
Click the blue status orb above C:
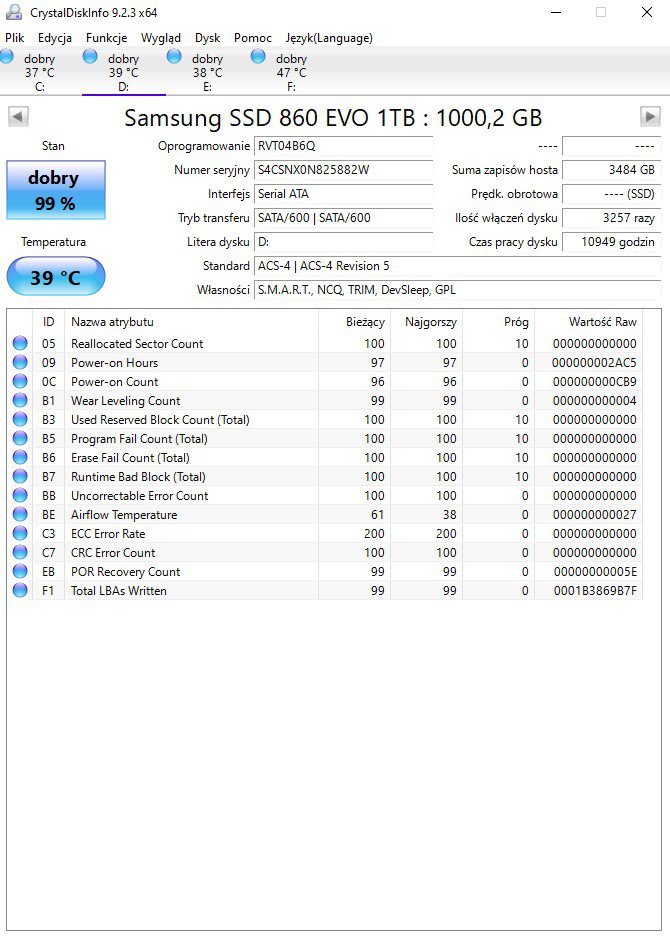7,56
